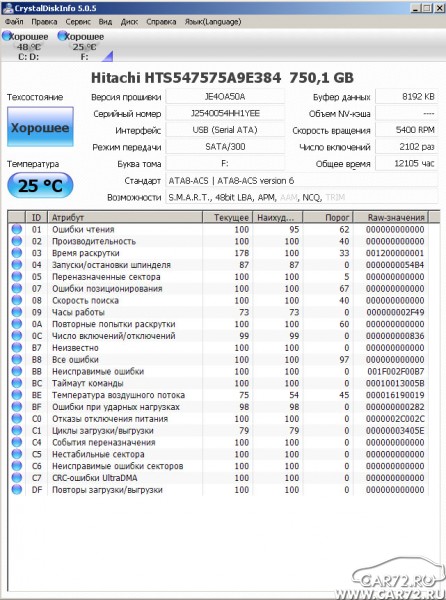Click the CrystalDiskInfo title bar icon
446x600 pixels.
(x=7, y=8)
